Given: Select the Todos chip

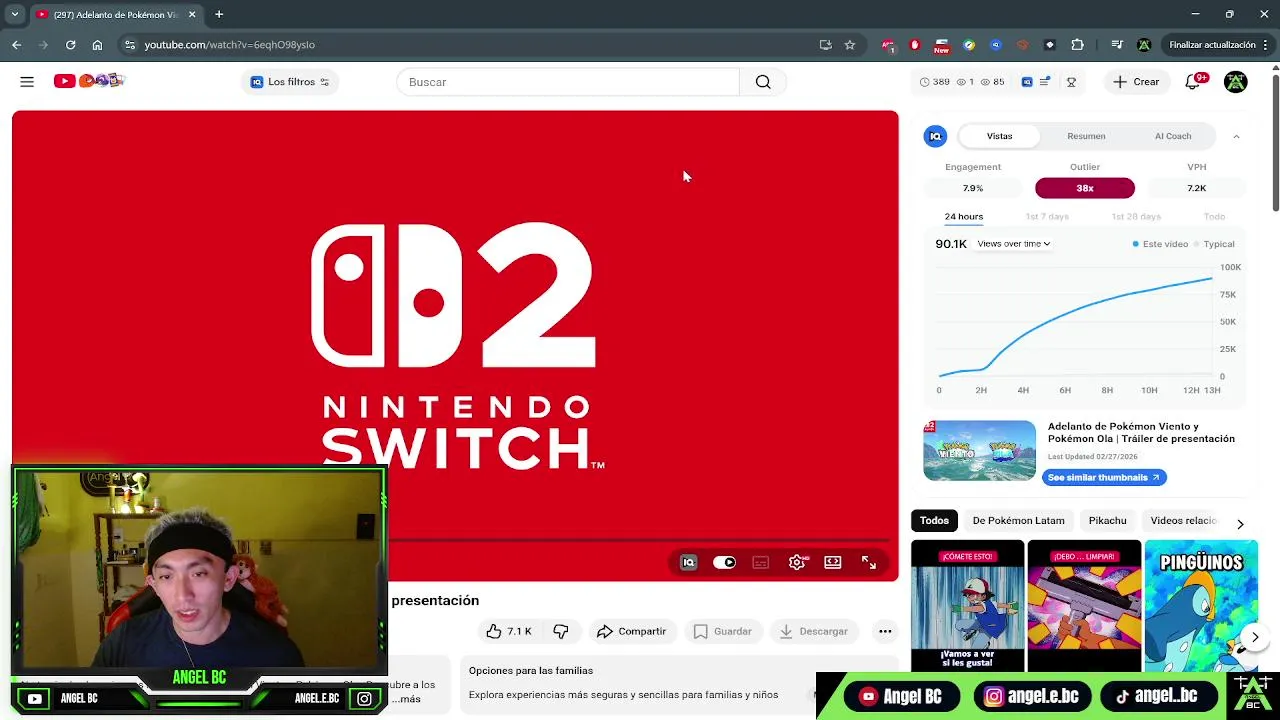Looking at the screenshot, I should point(934,520).
